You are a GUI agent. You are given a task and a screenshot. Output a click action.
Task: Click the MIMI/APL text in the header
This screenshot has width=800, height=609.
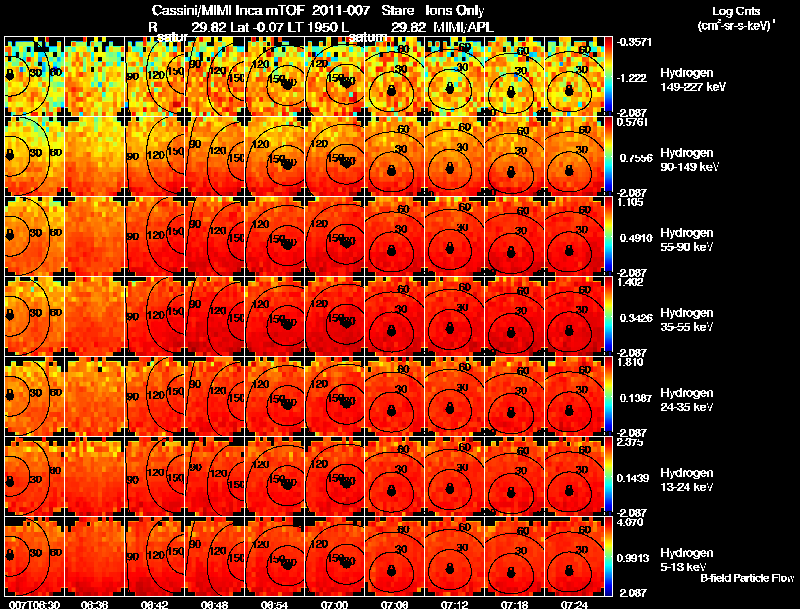point(463,27)
